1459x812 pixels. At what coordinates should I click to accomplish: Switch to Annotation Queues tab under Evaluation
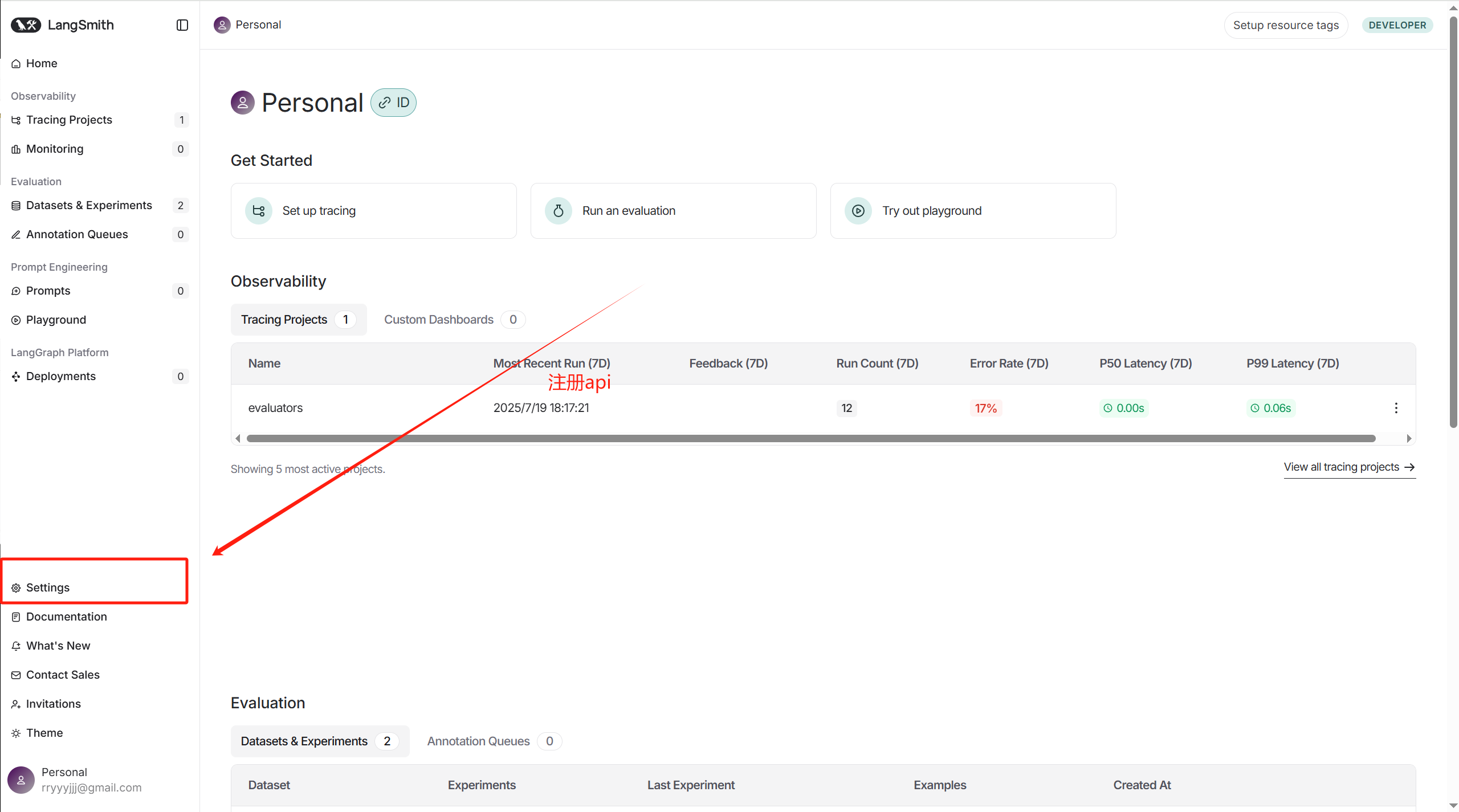(x=494, y=741)
